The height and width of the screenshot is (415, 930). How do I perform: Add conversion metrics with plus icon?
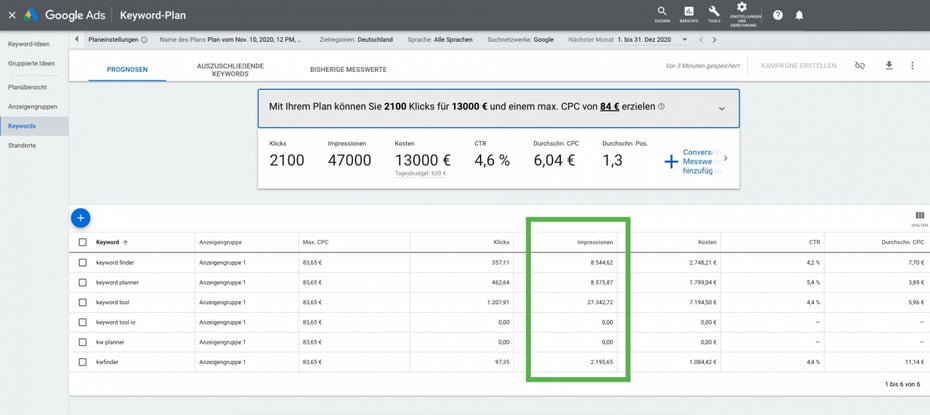(x=671, y=162)
